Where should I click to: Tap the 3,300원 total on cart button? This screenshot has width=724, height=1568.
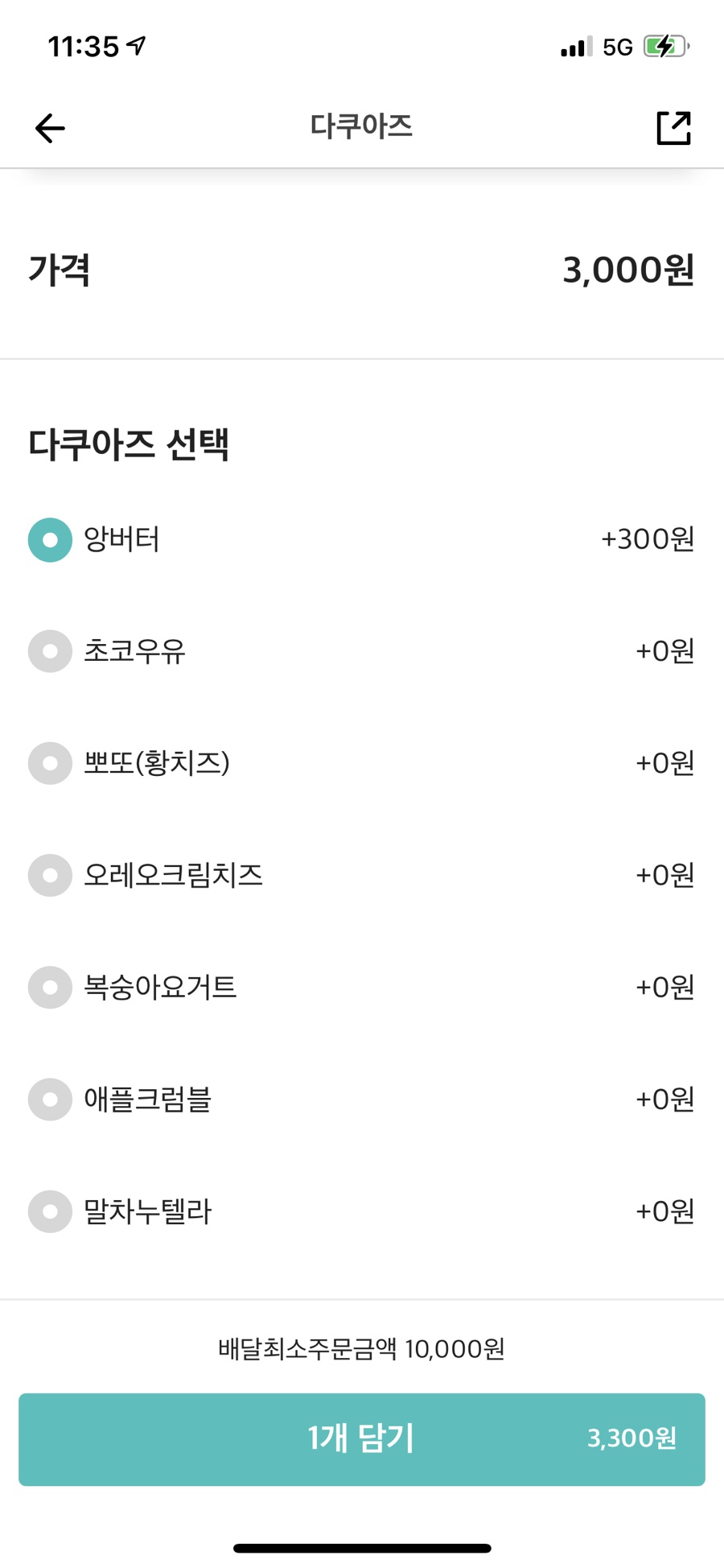(x=631, y=1438)
